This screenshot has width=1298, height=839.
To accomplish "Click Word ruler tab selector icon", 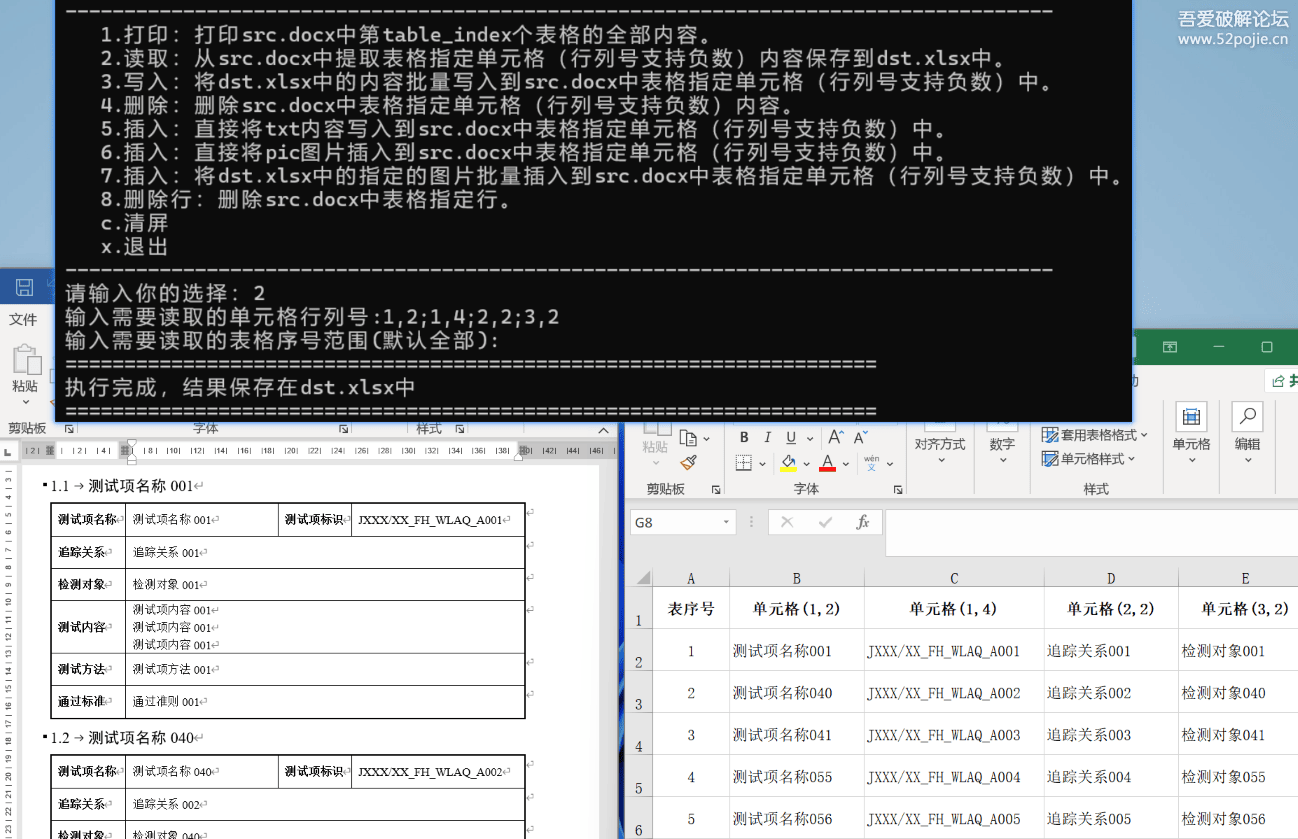I will point(9,451).
